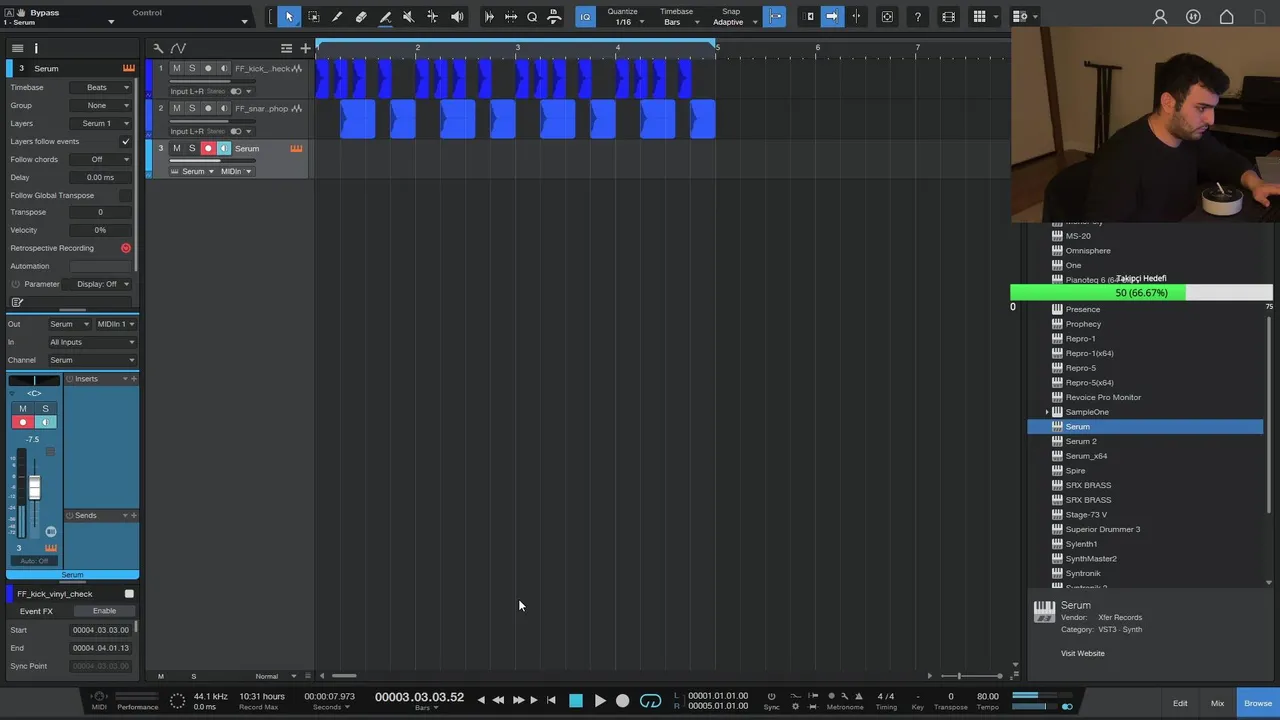Open the Inspector i icon
Image resolution: width=1280 pixels, height=720 pixels.
tap(36, 48)
